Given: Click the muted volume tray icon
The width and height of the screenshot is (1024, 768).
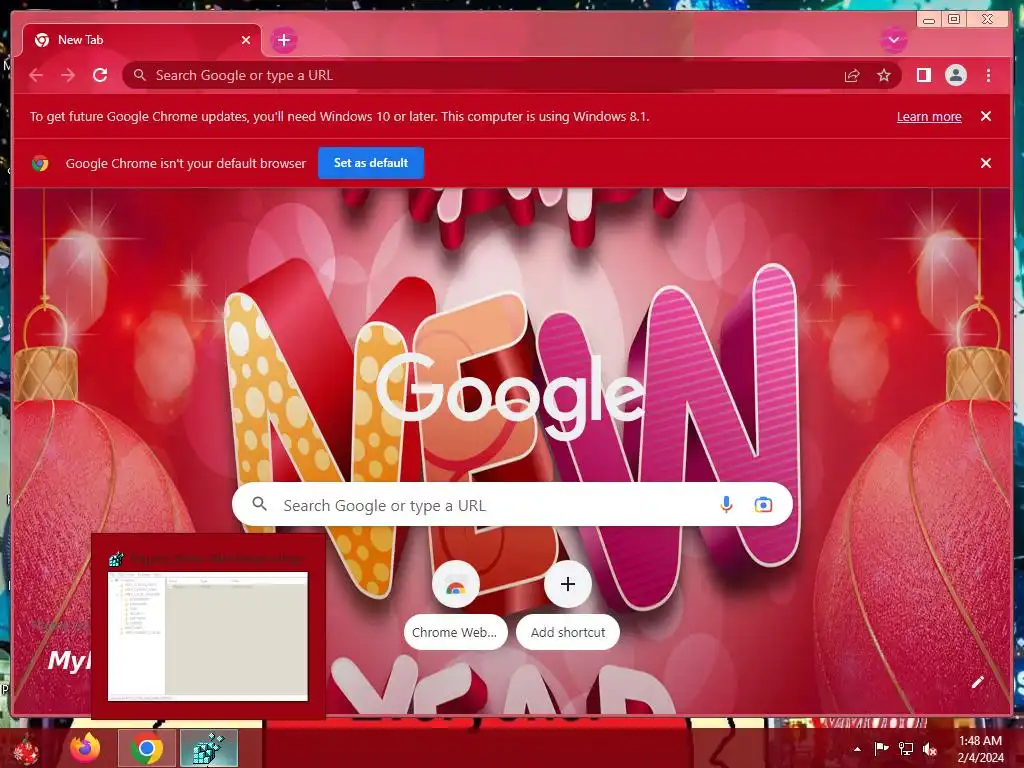Looking at the screenshot, I should (x=930, y=749).
